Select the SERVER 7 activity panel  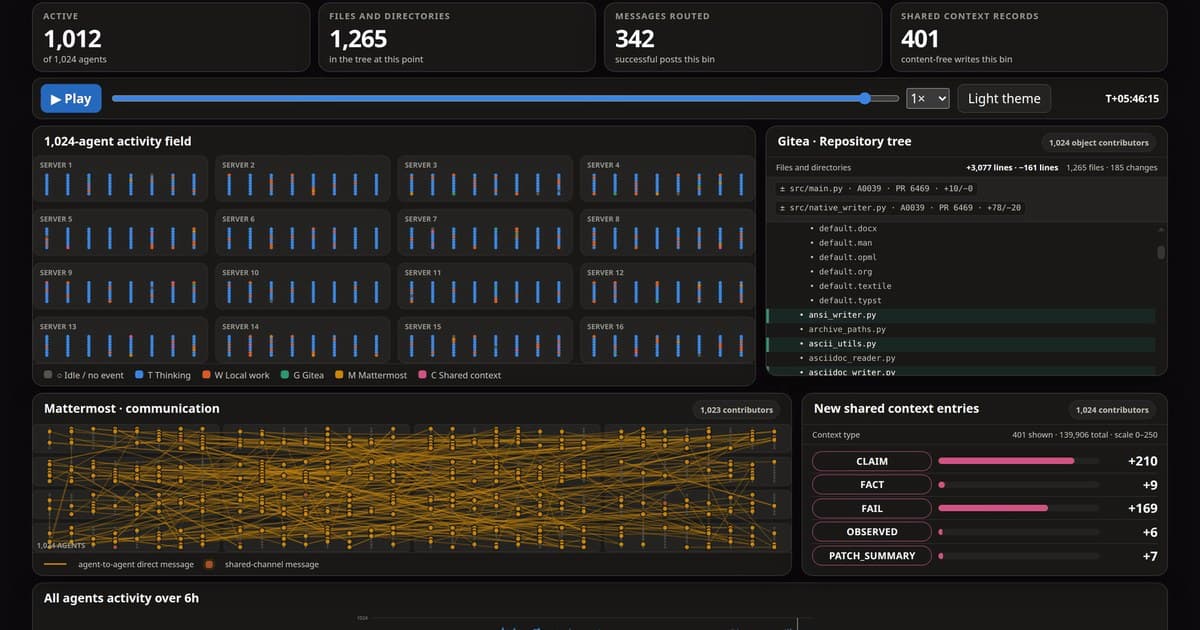[x=484, y=232]
